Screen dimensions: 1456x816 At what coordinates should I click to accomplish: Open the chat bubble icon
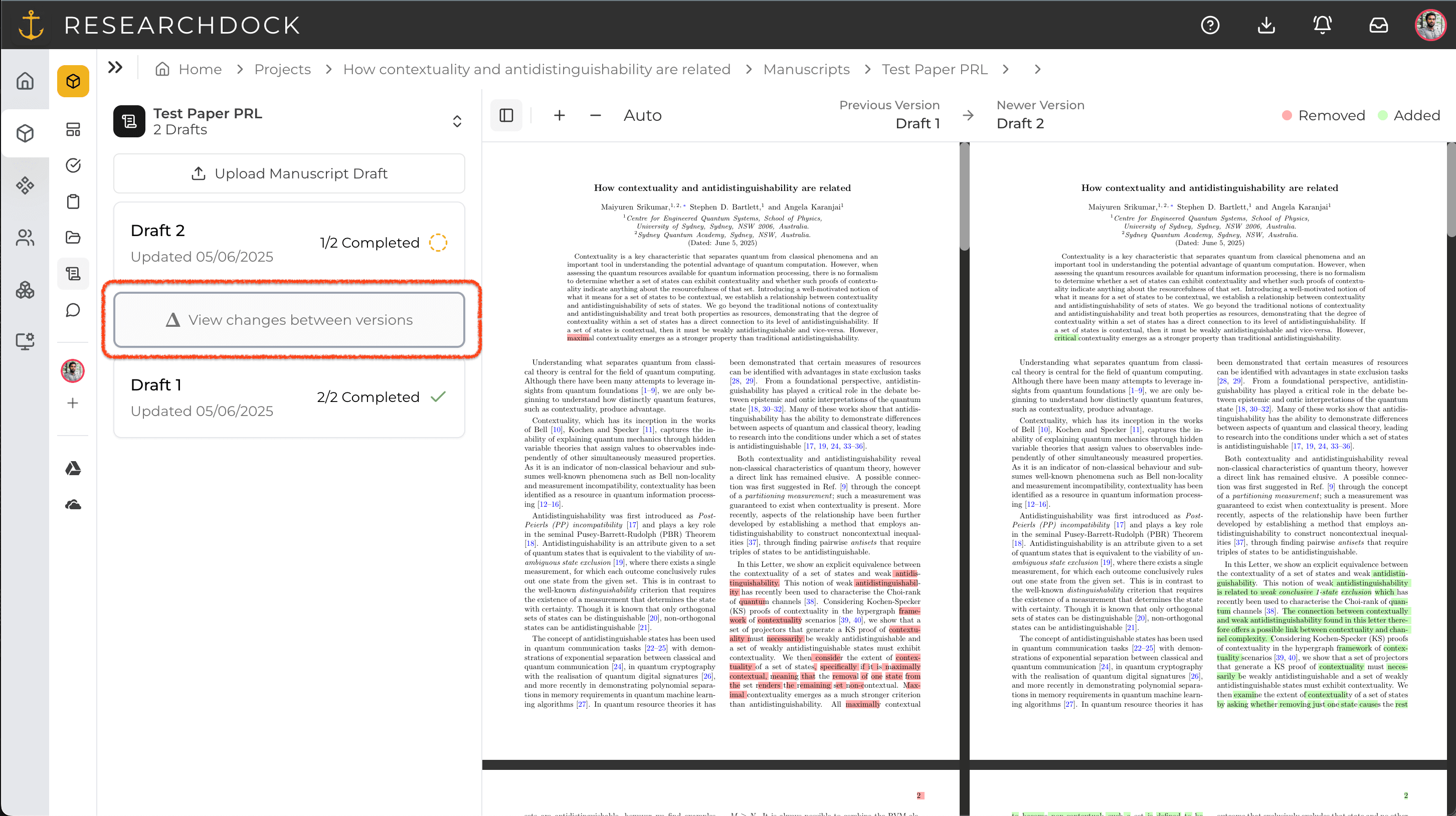[73, 310]
